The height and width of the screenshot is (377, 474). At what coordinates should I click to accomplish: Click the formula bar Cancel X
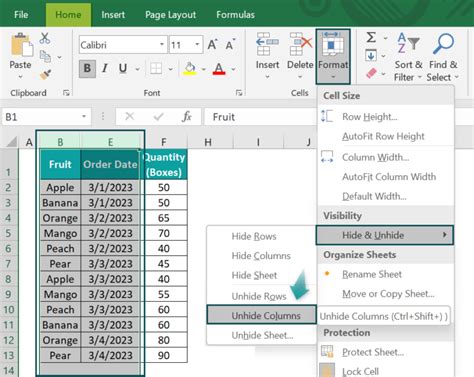pyautogui.click(x=129, y=116)
